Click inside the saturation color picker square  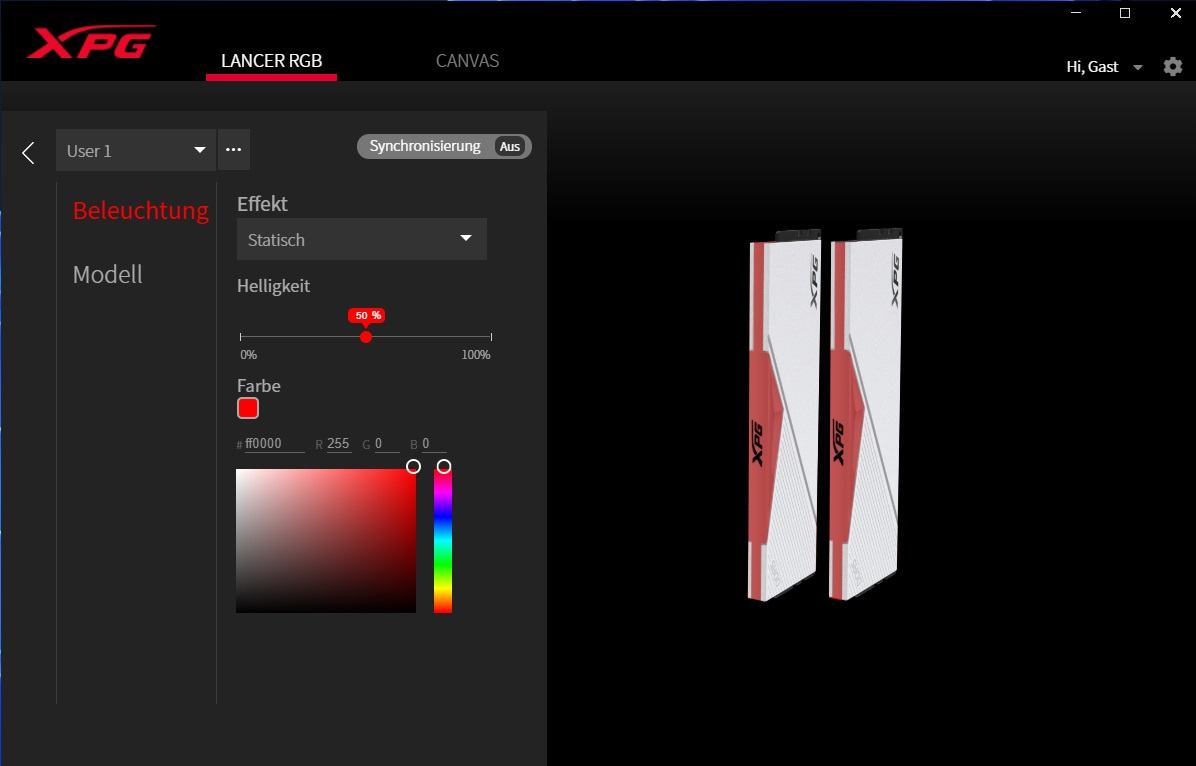(326, 541)
